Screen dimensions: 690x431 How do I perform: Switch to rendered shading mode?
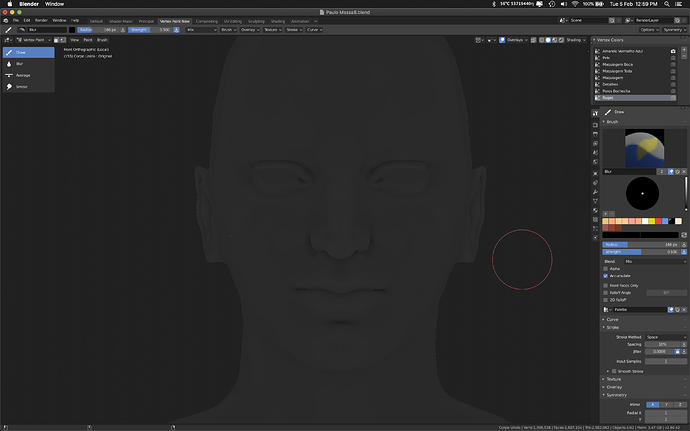(561, 40)
